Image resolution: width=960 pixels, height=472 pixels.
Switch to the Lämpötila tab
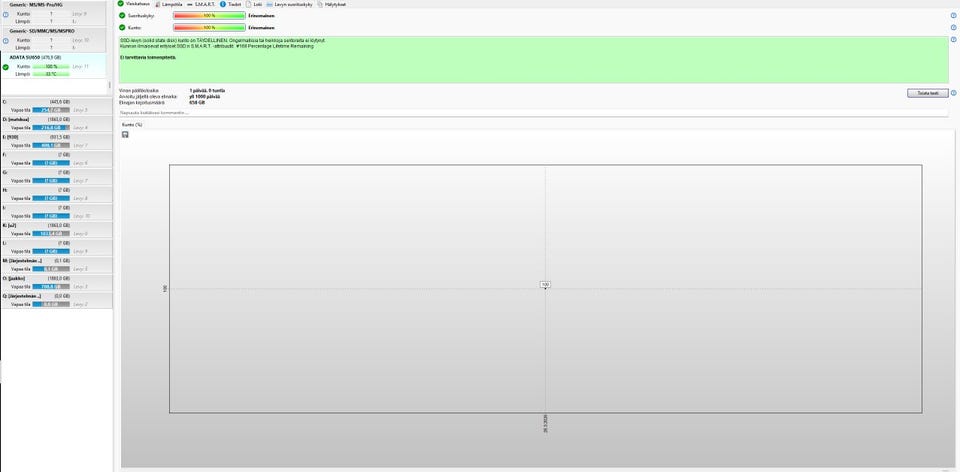[169, 4]
